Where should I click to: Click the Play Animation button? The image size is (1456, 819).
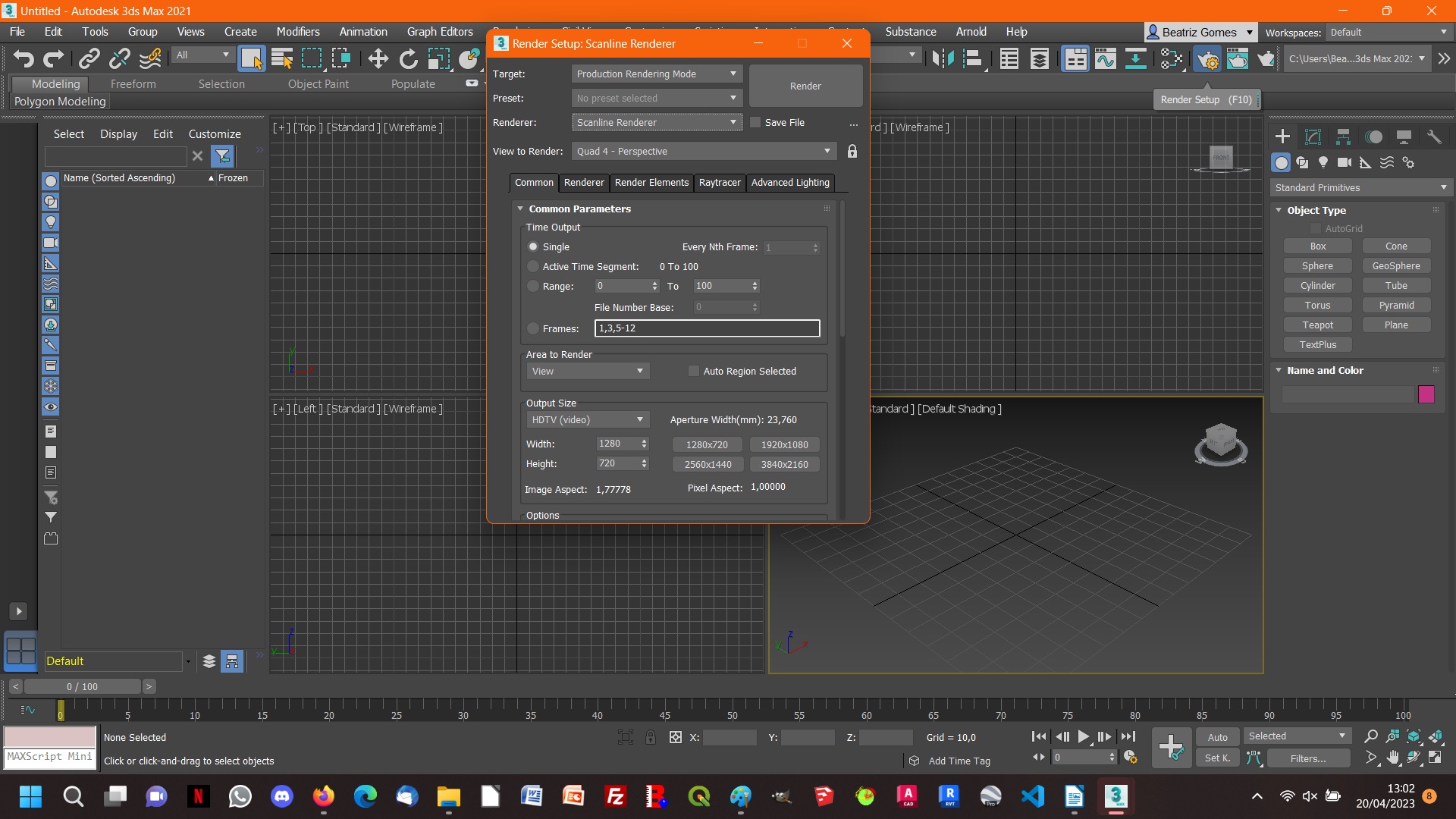point(1084,736)
